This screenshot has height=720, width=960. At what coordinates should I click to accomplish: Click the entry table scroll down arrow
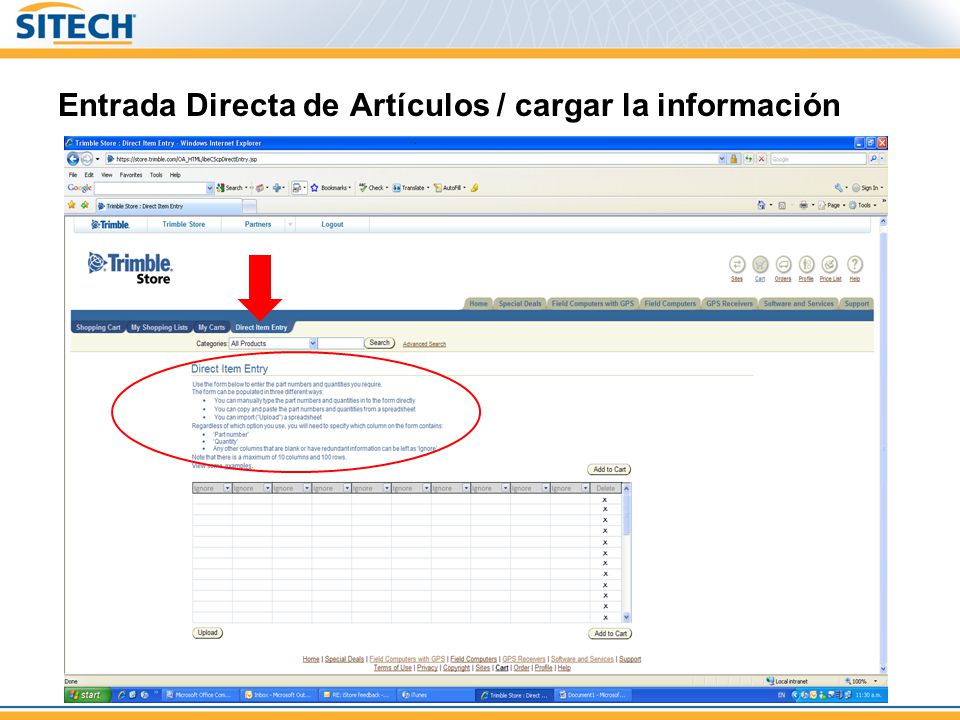[626, 617]
